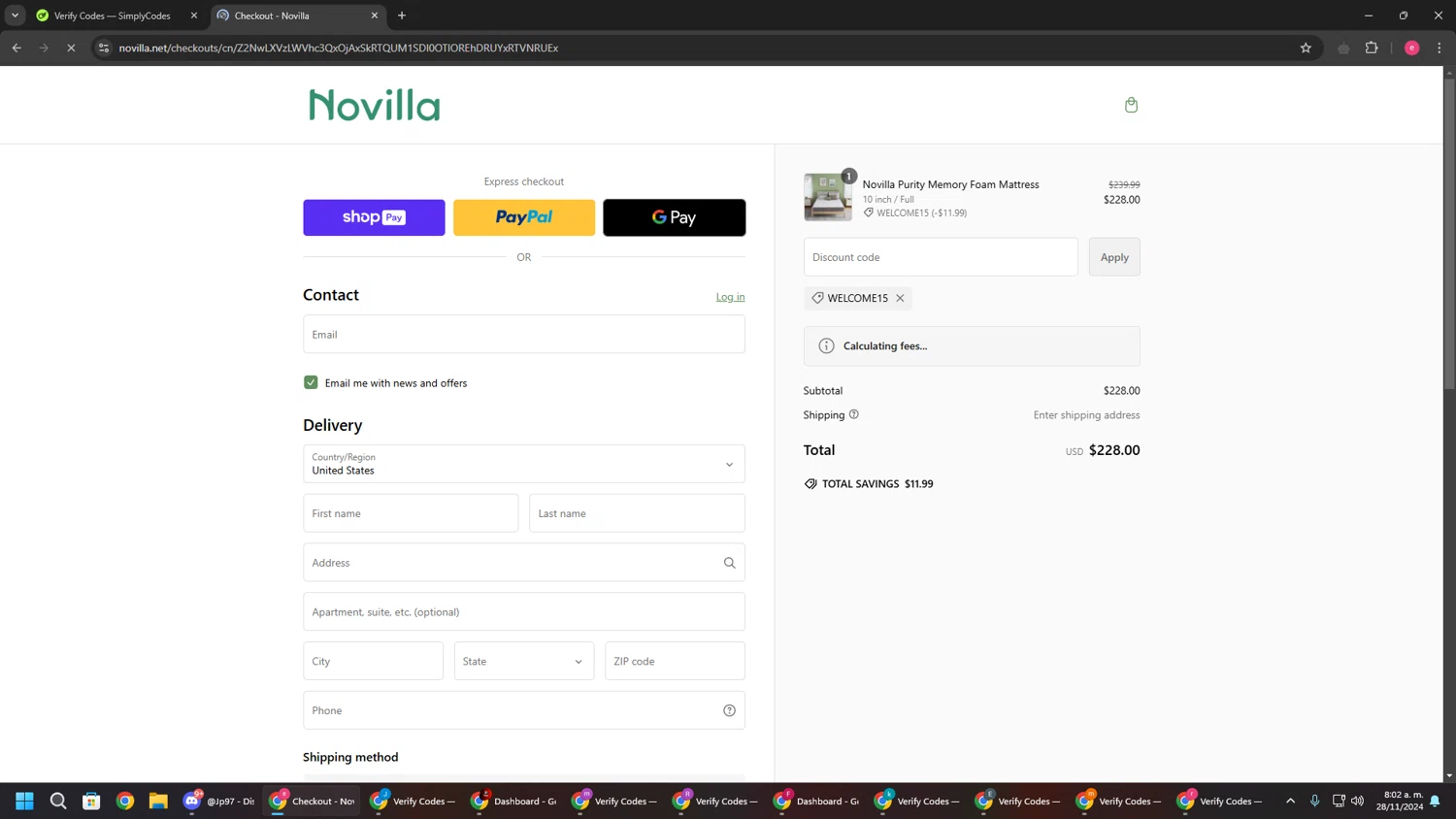Open a new browser tab
The width and height of the screenshot is (1456, 819).
(x=402, y=16)
